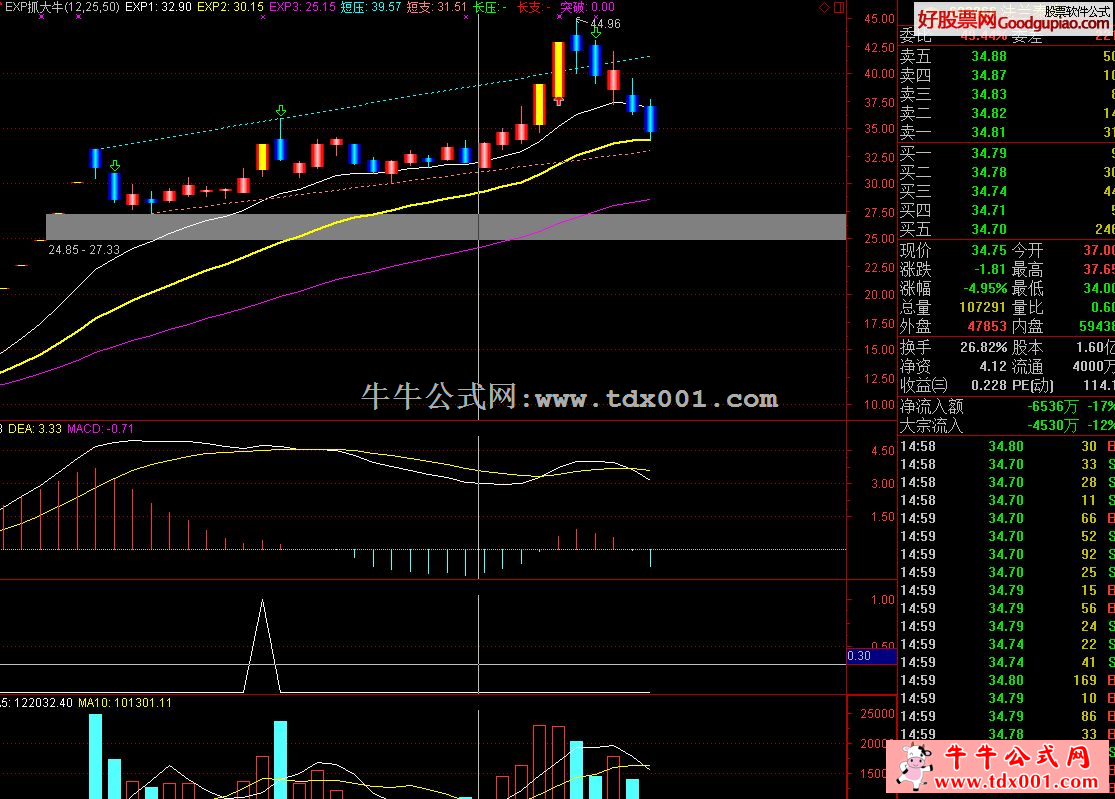Click the green arrow above the second blue candle
The image size is (1115, 799).
point(114,166)
